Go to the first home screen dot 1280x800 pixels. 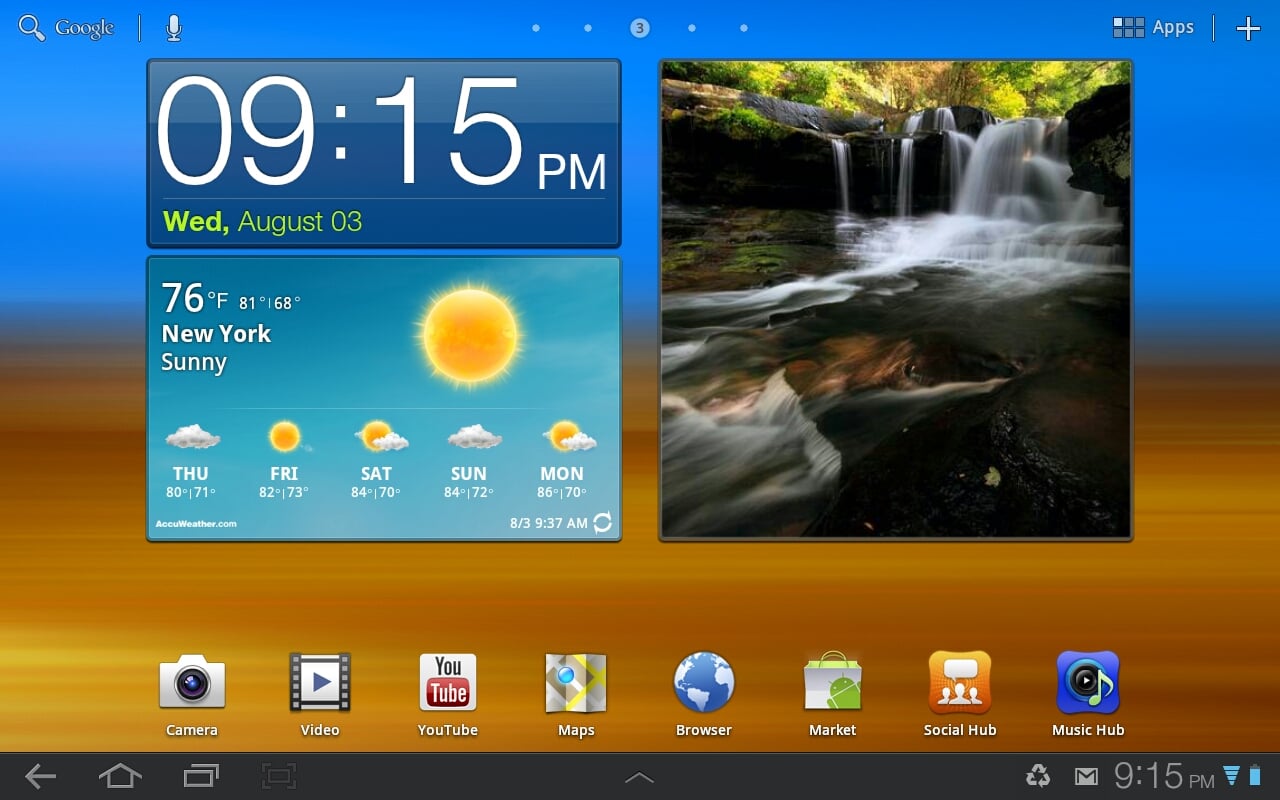point(536,28)
